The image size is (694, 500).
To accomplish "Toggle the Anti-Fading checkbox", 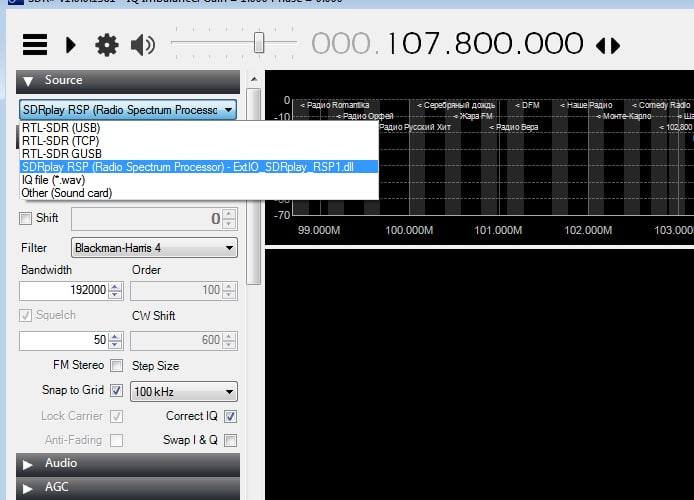I will [x=117, y=441].
